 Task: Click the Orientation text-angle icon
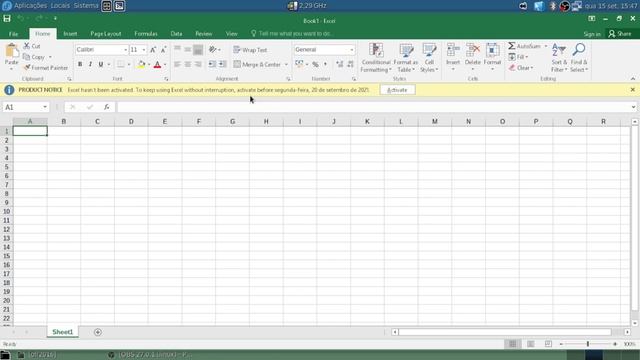(x=213, y=49)
